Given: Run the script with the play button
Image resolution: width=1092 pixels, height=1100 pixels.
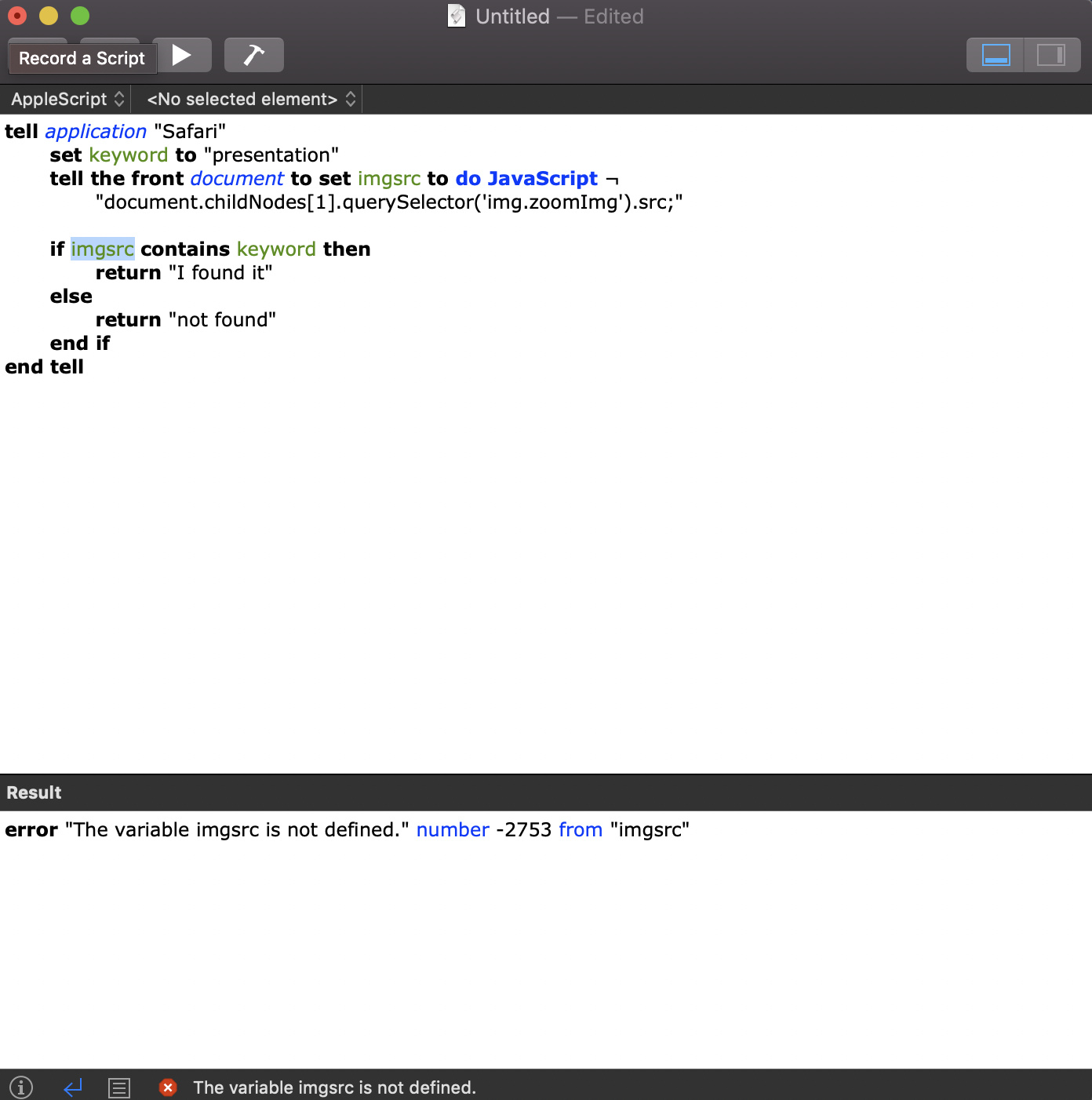Looking at the screenshot, I should coord(182,55).
